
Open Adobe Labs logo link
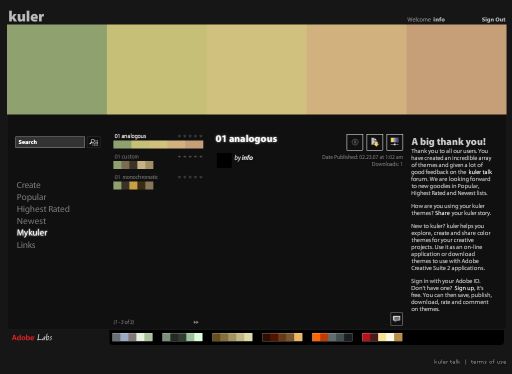point(32,337)
